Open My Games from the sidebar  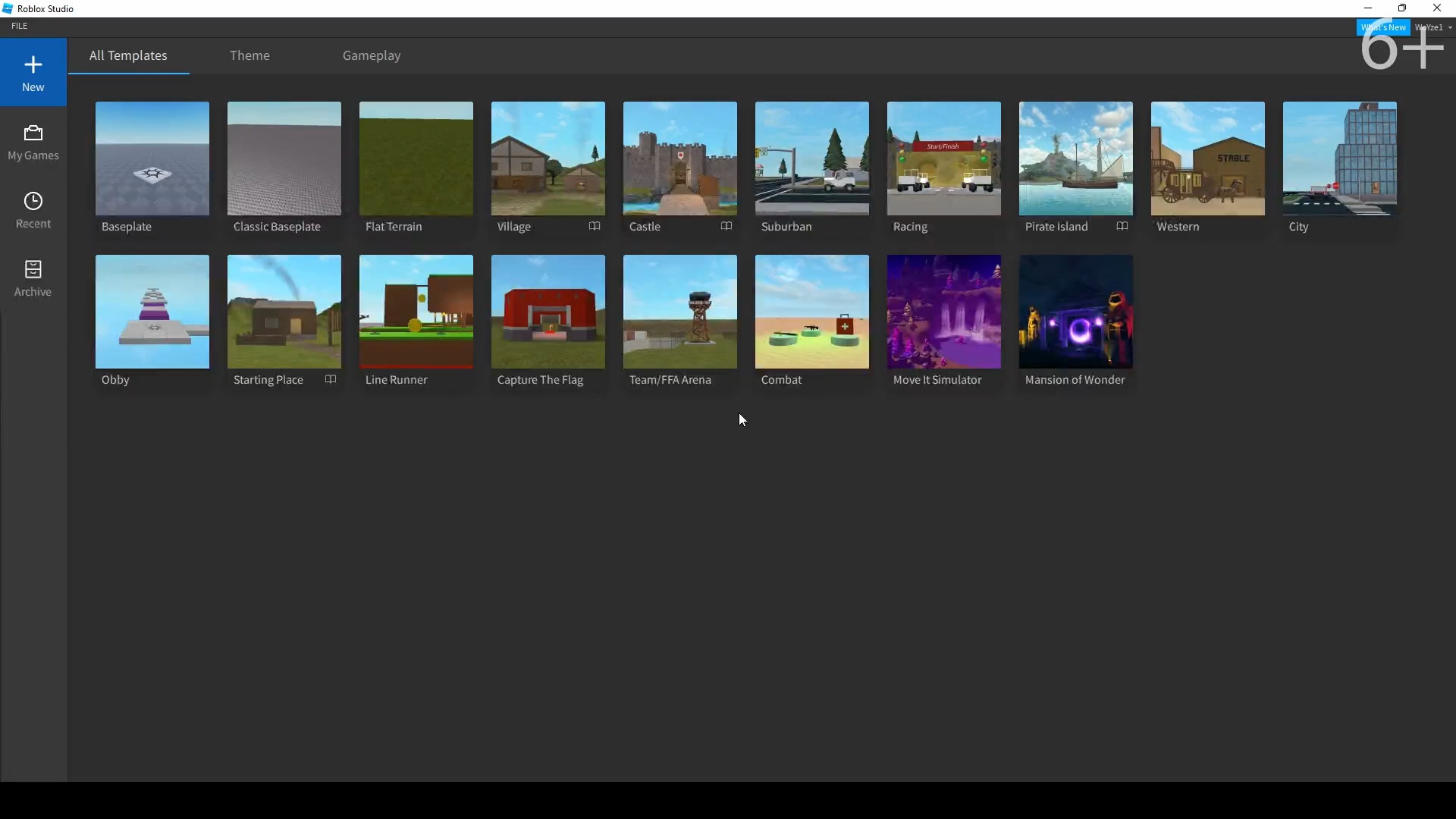[33, 143]
